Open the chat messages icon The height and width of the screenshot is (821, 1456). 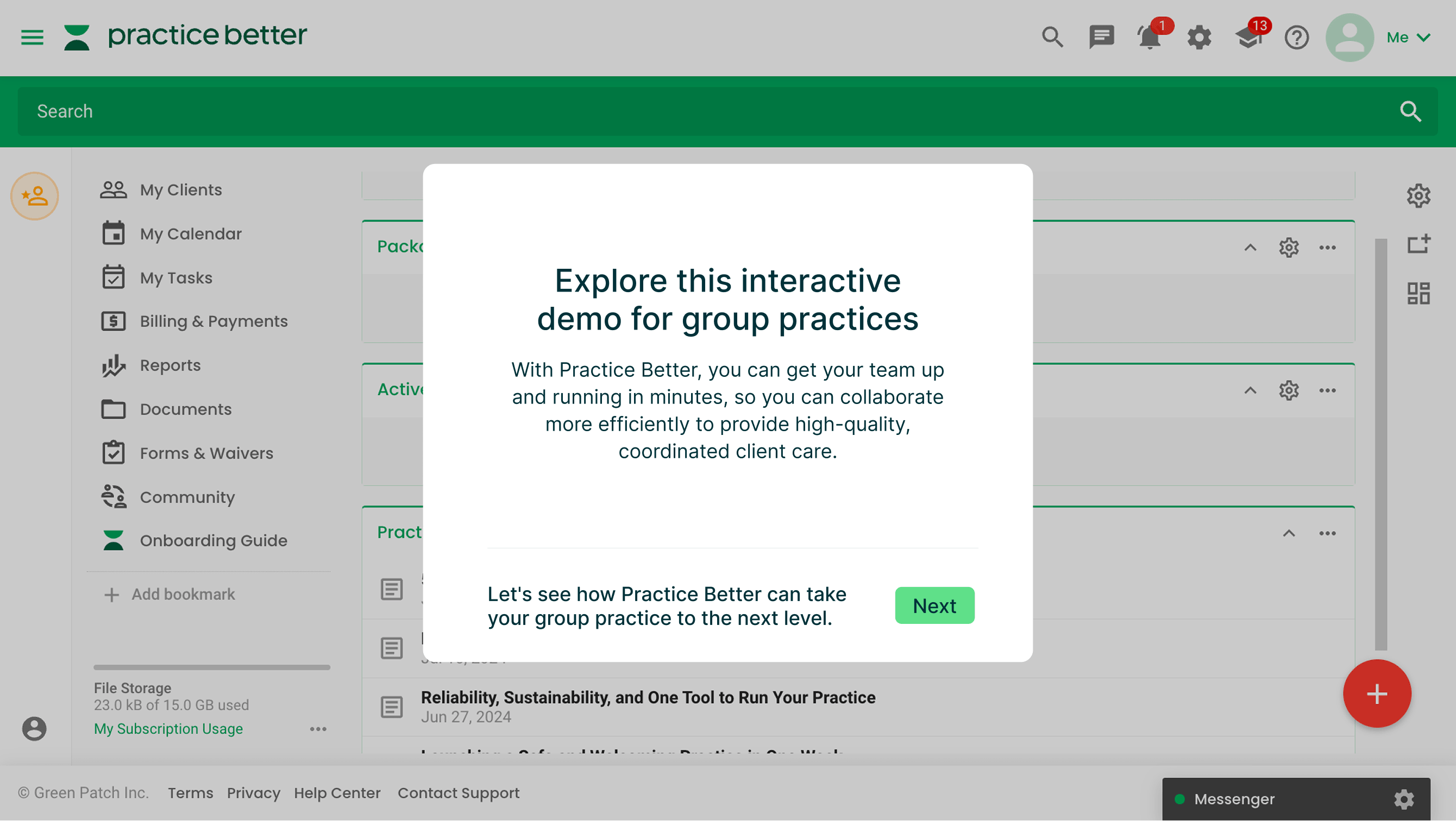(1102, 37)
